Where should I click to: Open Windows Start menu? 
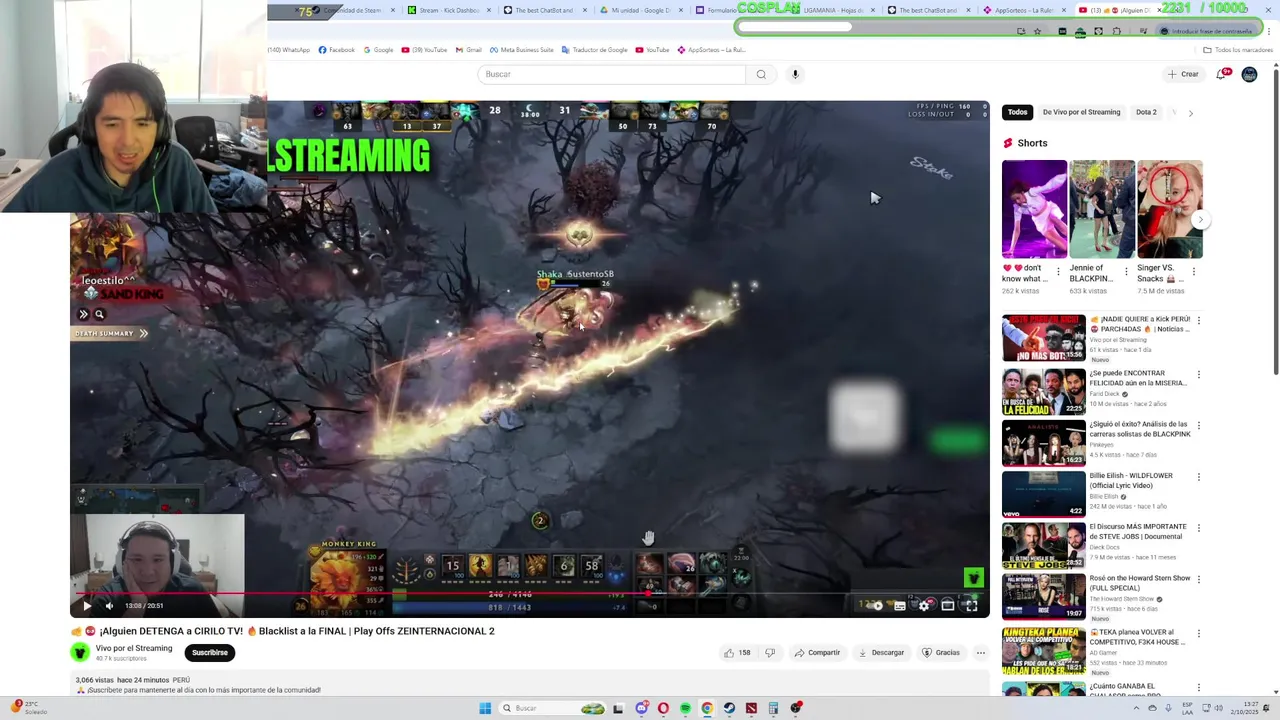(485, 708)
